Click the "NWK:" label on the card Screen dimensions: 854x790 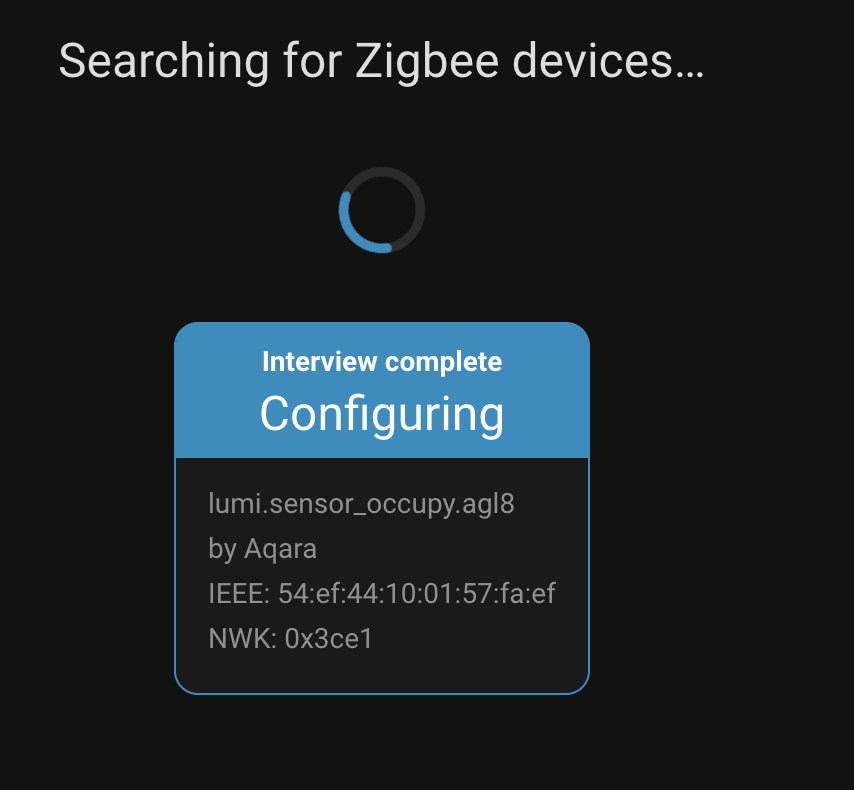coord(240,639)
